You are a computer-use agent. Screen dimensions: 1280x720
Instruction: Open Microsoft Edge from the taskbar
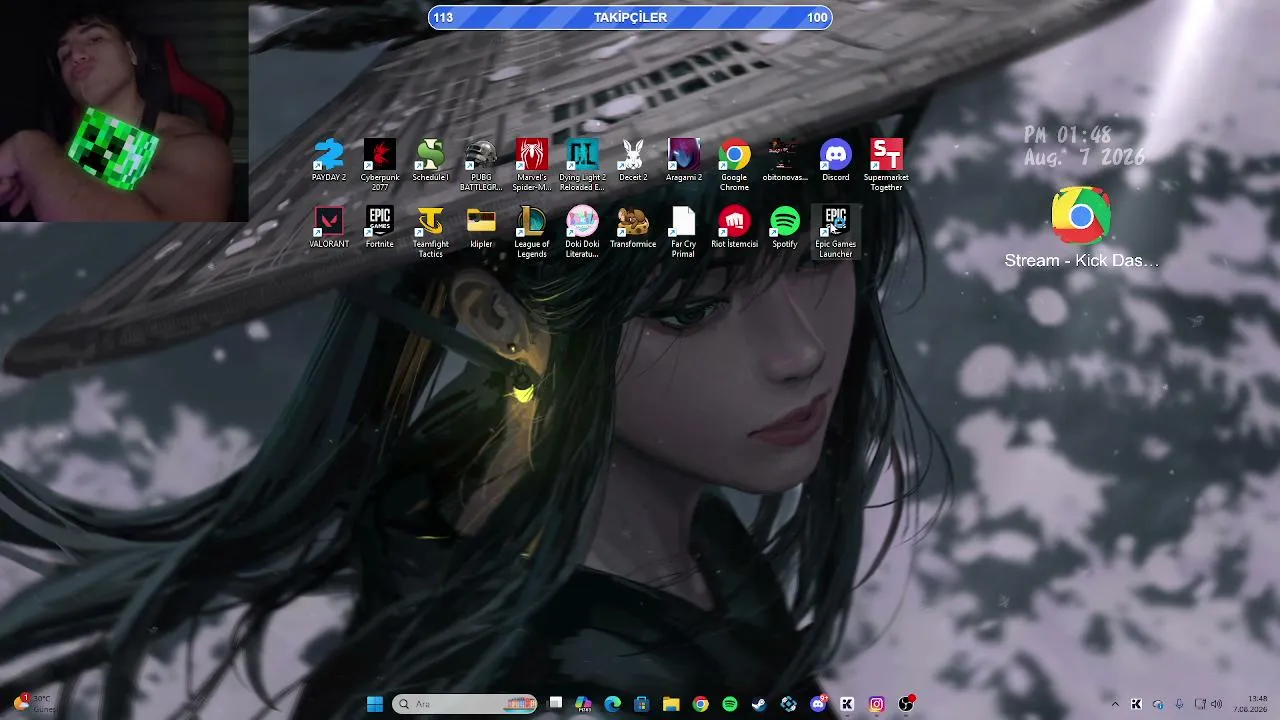613,704
